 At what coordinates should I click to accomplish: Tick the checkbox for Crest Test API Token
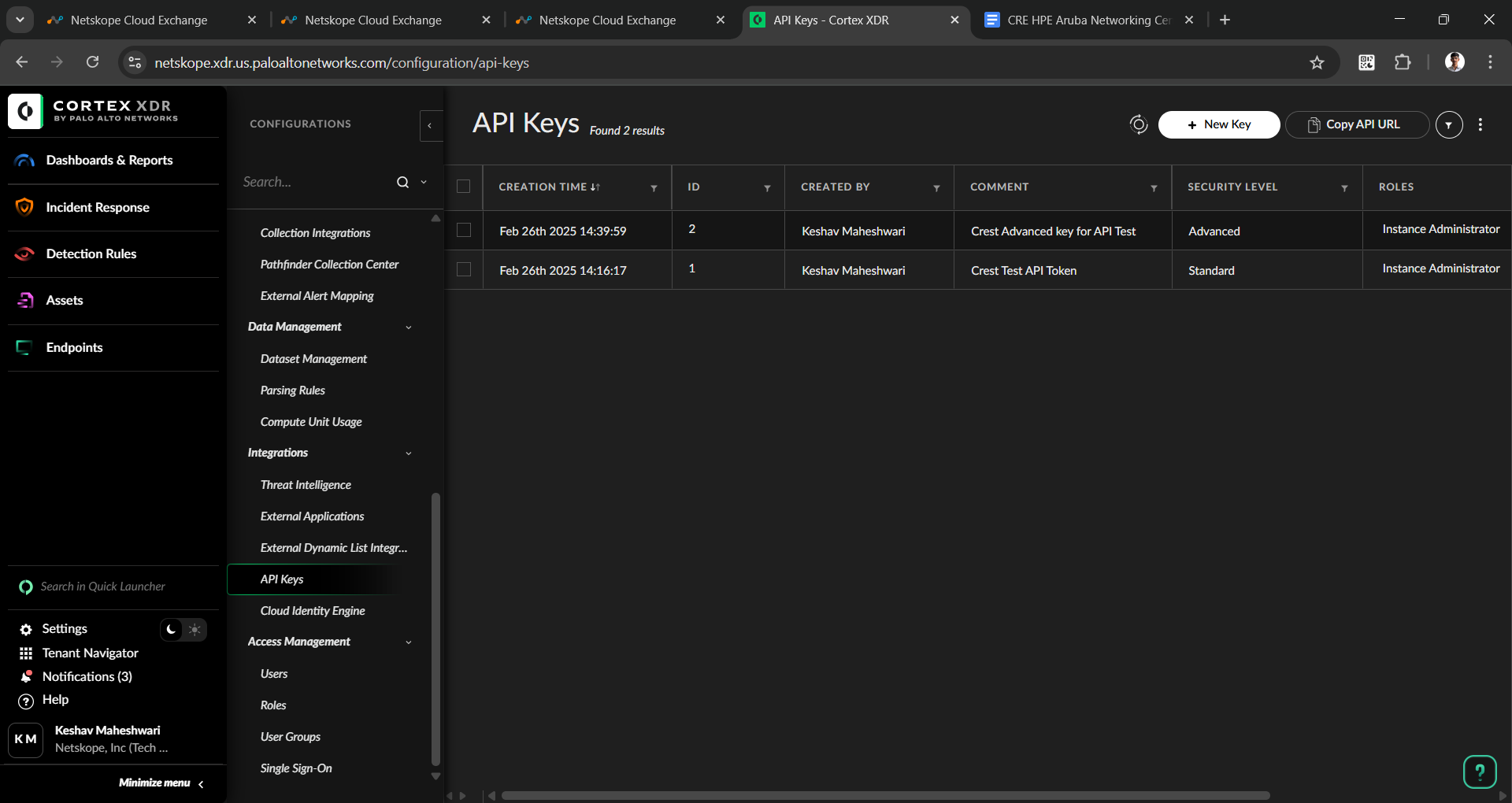point(464,269)
